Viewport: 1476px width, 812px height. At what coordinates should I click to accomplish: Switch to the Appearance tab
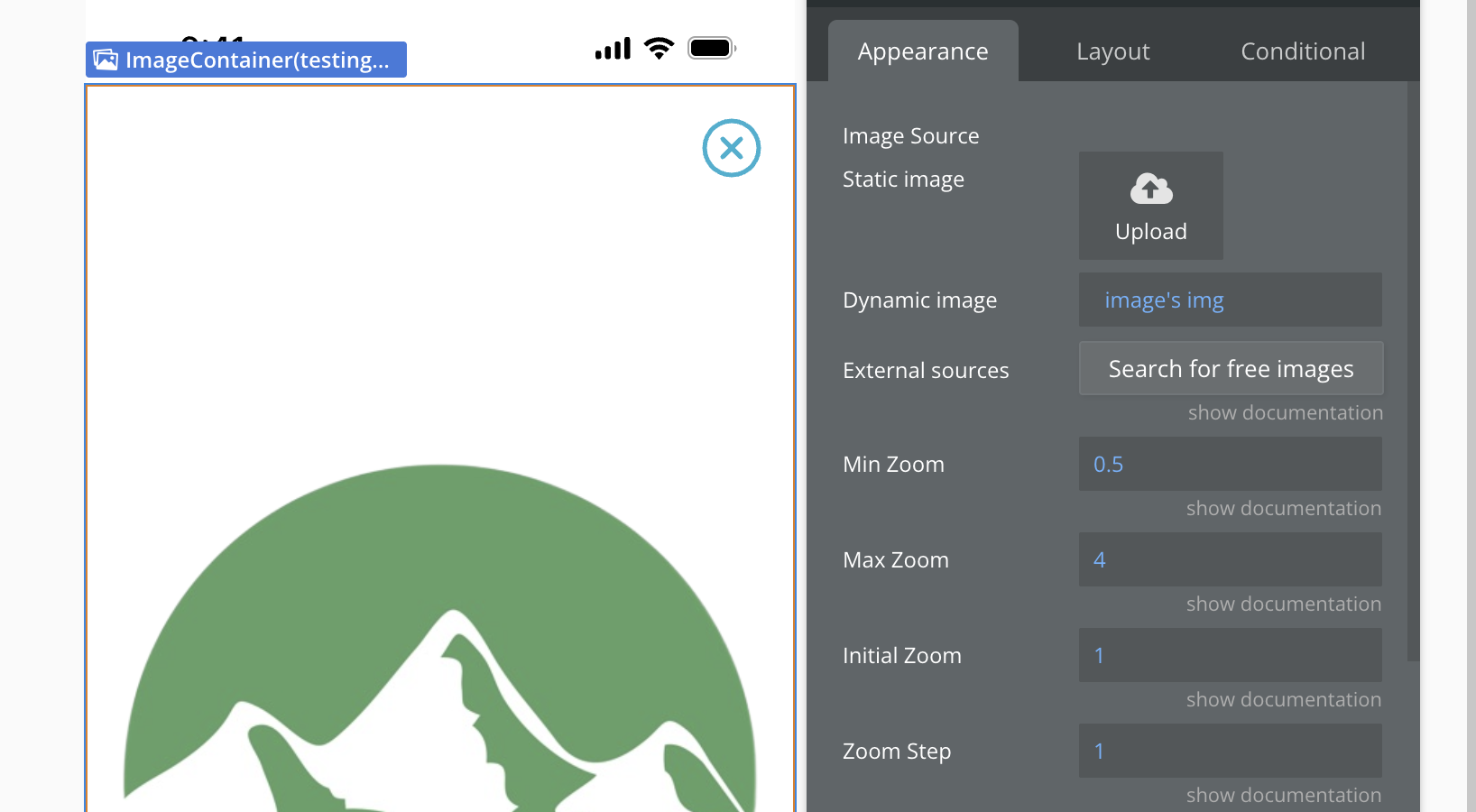[923, 51]
